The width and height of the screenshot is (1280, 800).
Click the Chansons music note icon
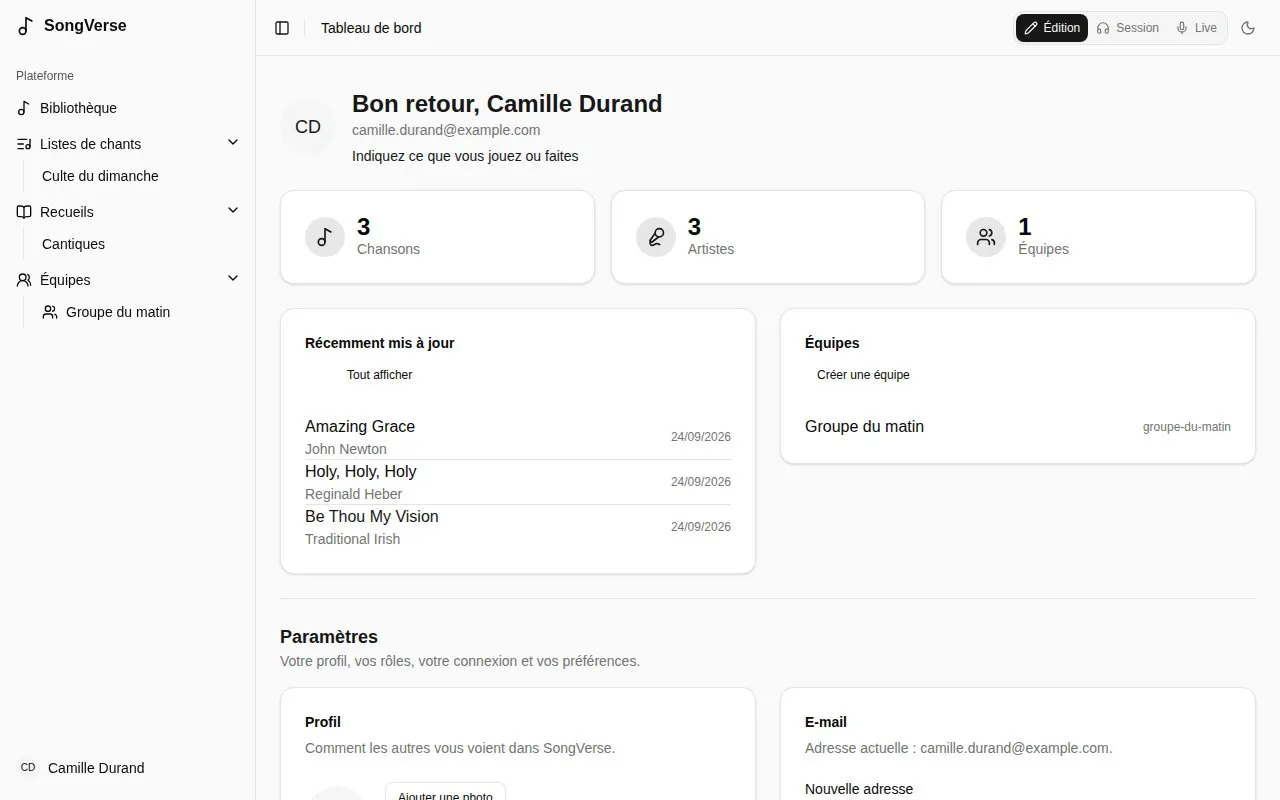[325, 237]
